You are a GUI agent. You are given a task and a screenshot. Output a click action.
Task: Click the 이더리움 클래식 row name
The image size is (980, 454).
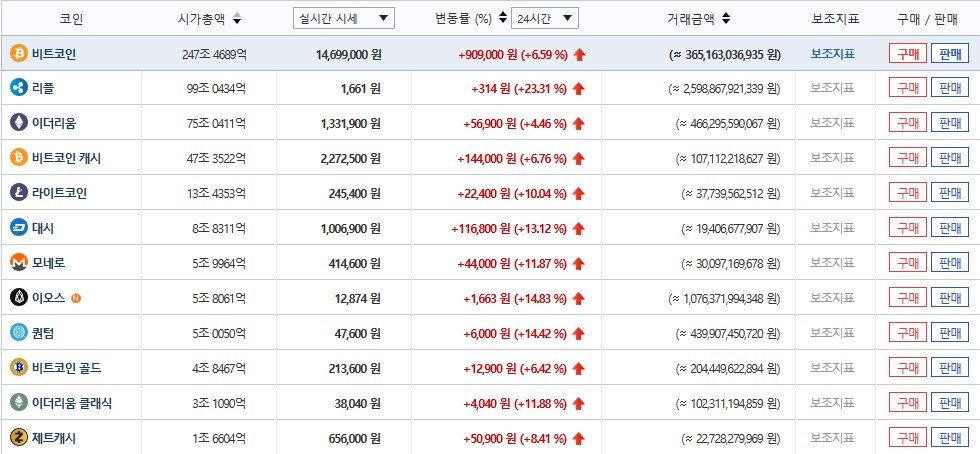tap(72, 402)
